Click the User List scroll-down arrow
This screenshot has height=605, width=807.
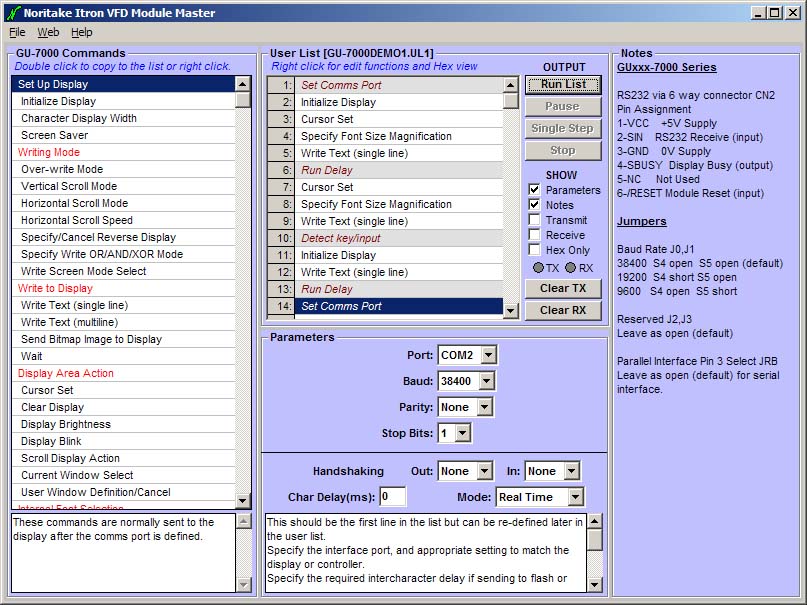pyautogui.click(x=511, y=310)
